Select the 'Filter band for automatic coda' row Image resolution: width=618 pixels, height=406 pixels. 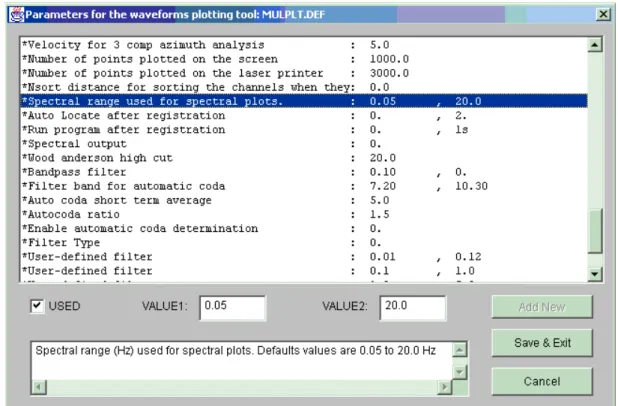[x=304, y=186]
